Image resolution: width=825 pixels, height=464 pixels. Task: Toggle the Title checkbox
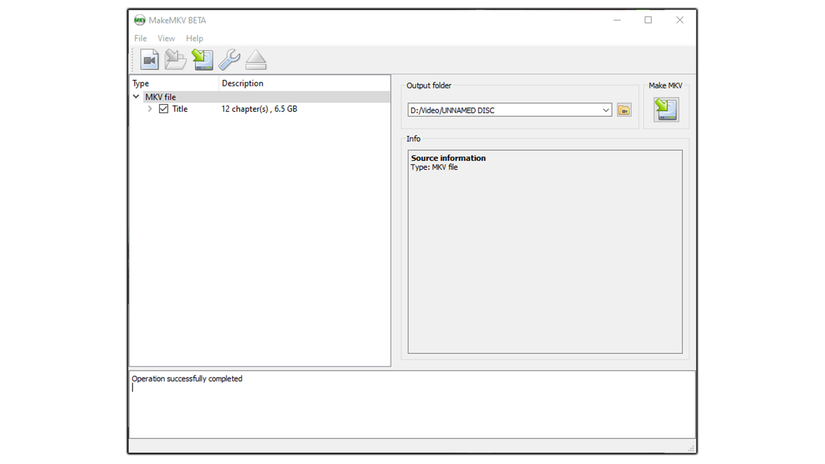click(164, 109)
